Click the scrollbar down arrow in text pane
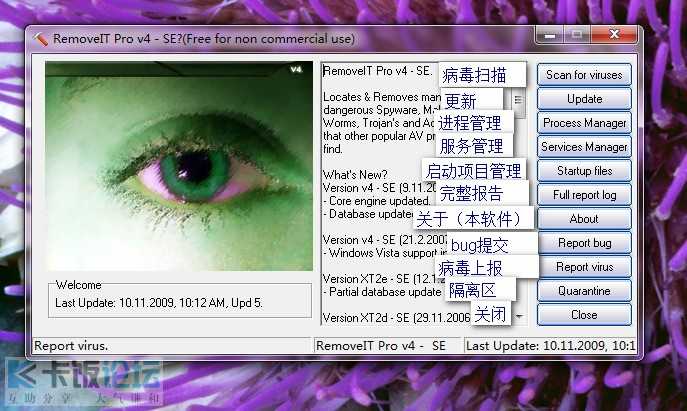Image resolution: width=687 pixels, height=411 pixels. 519,316
